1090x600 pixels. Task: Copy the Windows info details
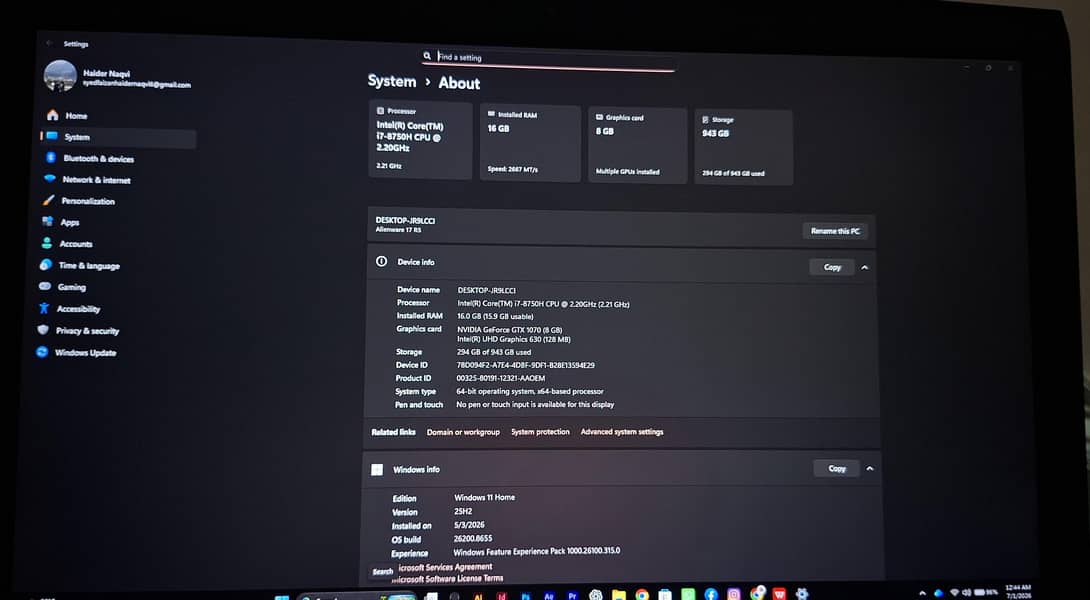coord(837,469)
